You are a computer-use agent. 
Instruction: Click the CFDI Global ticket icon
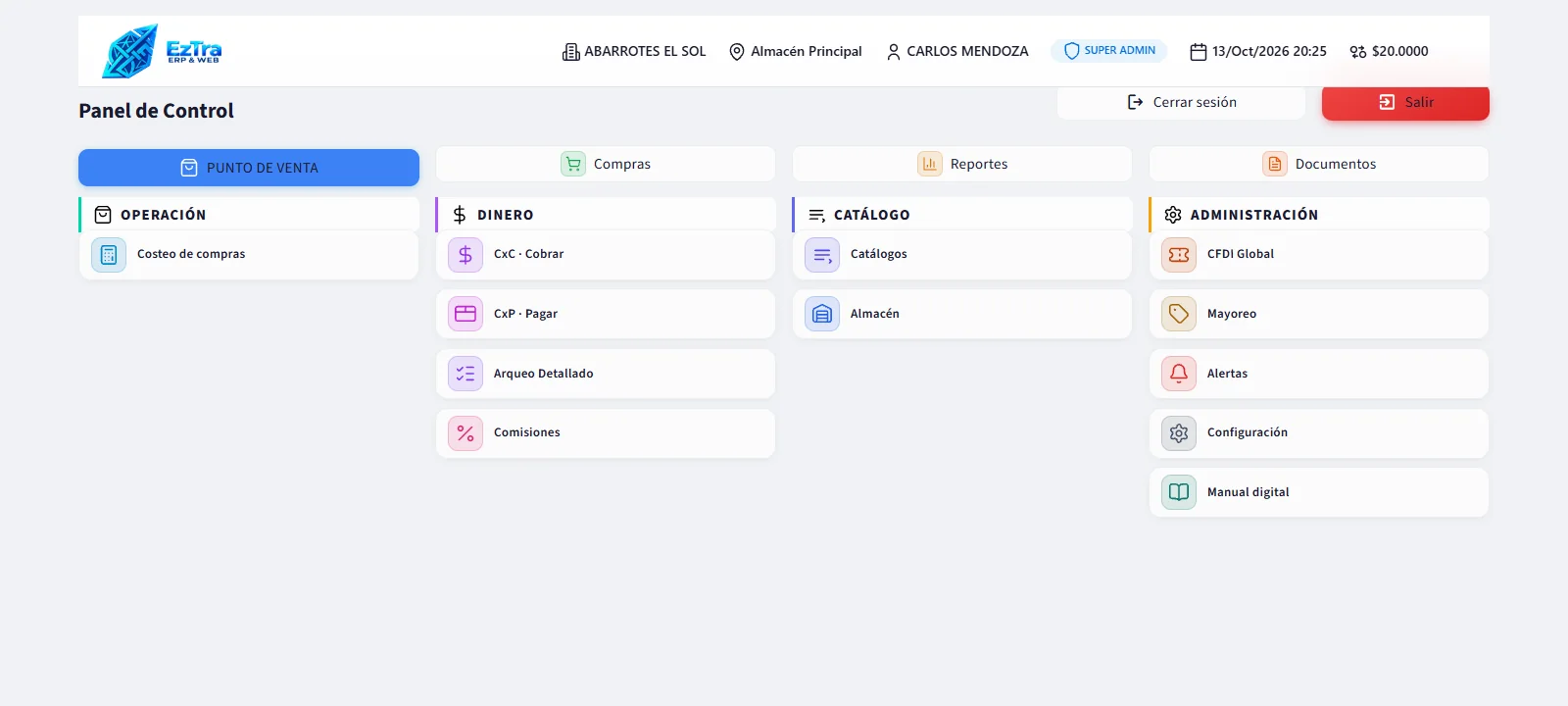point(1179,255)
